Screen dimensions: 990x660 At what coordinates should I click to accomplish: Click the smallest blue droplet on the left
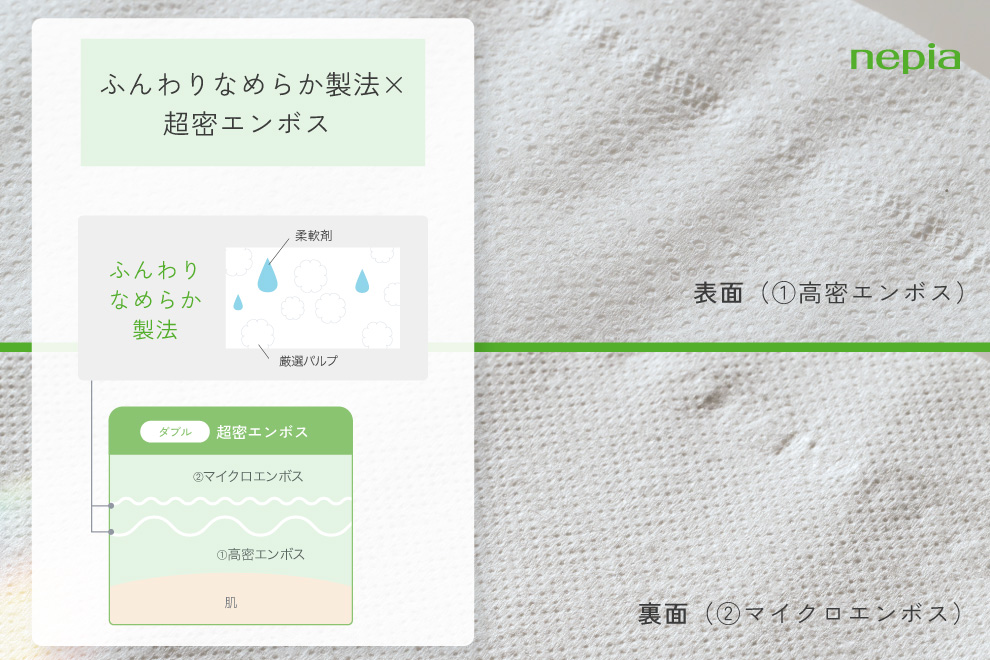pyautogui.click(x=238, y=302)
